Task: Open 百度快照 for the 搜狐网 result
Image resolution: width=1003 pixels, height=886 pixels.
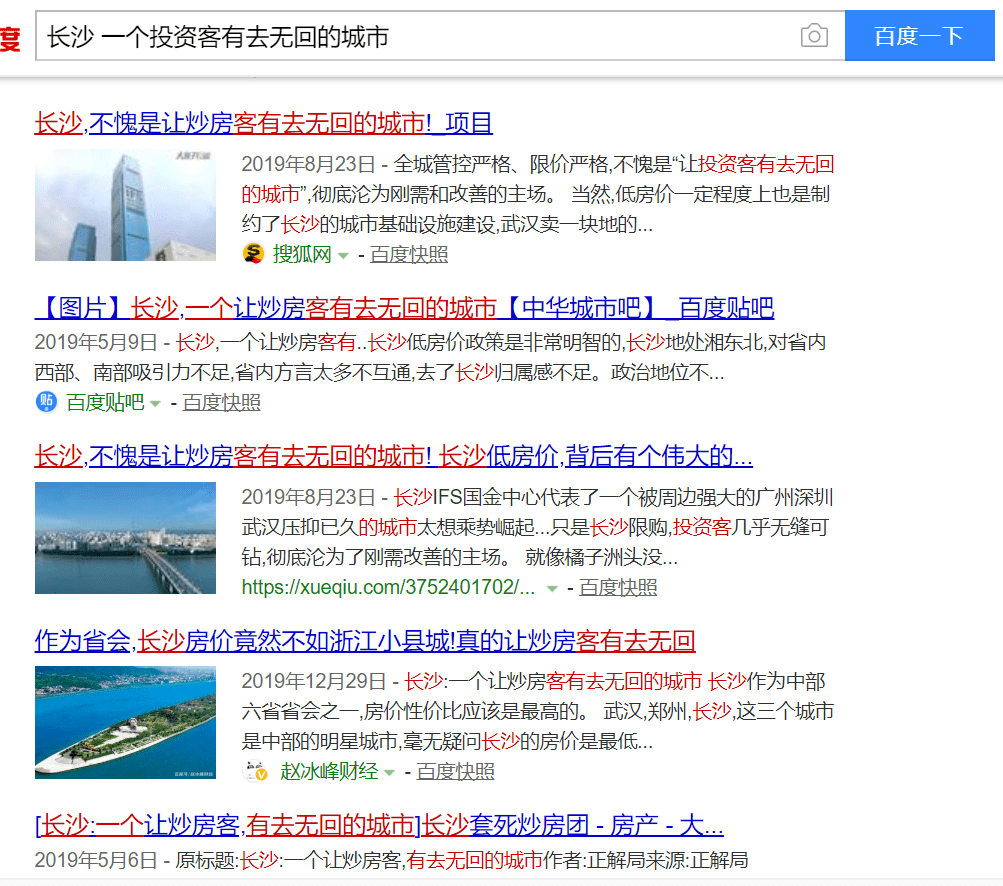Action: [409, 255]
